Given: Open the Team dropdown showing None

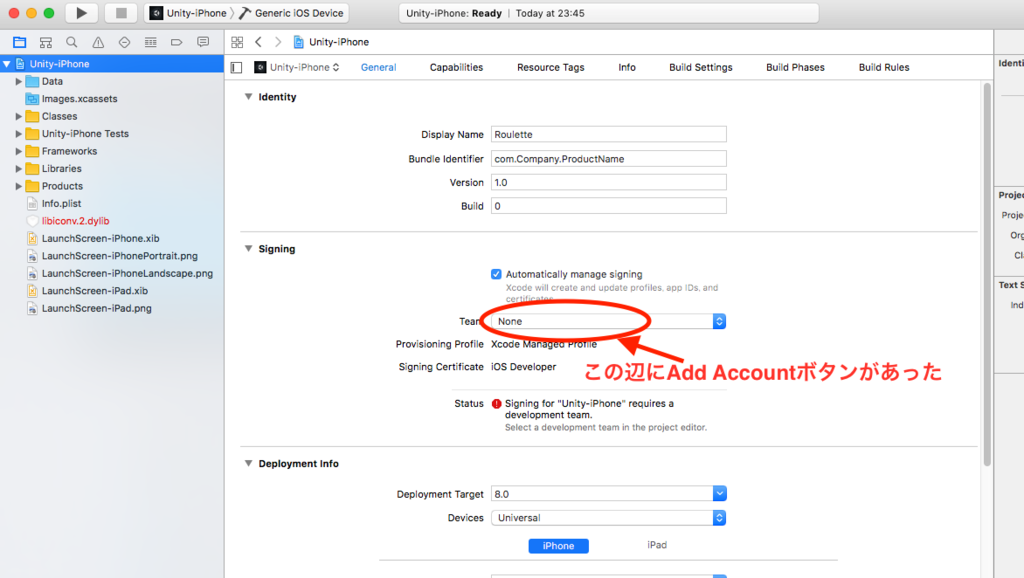Looking at the screenshot, I should tap(608, 321).
